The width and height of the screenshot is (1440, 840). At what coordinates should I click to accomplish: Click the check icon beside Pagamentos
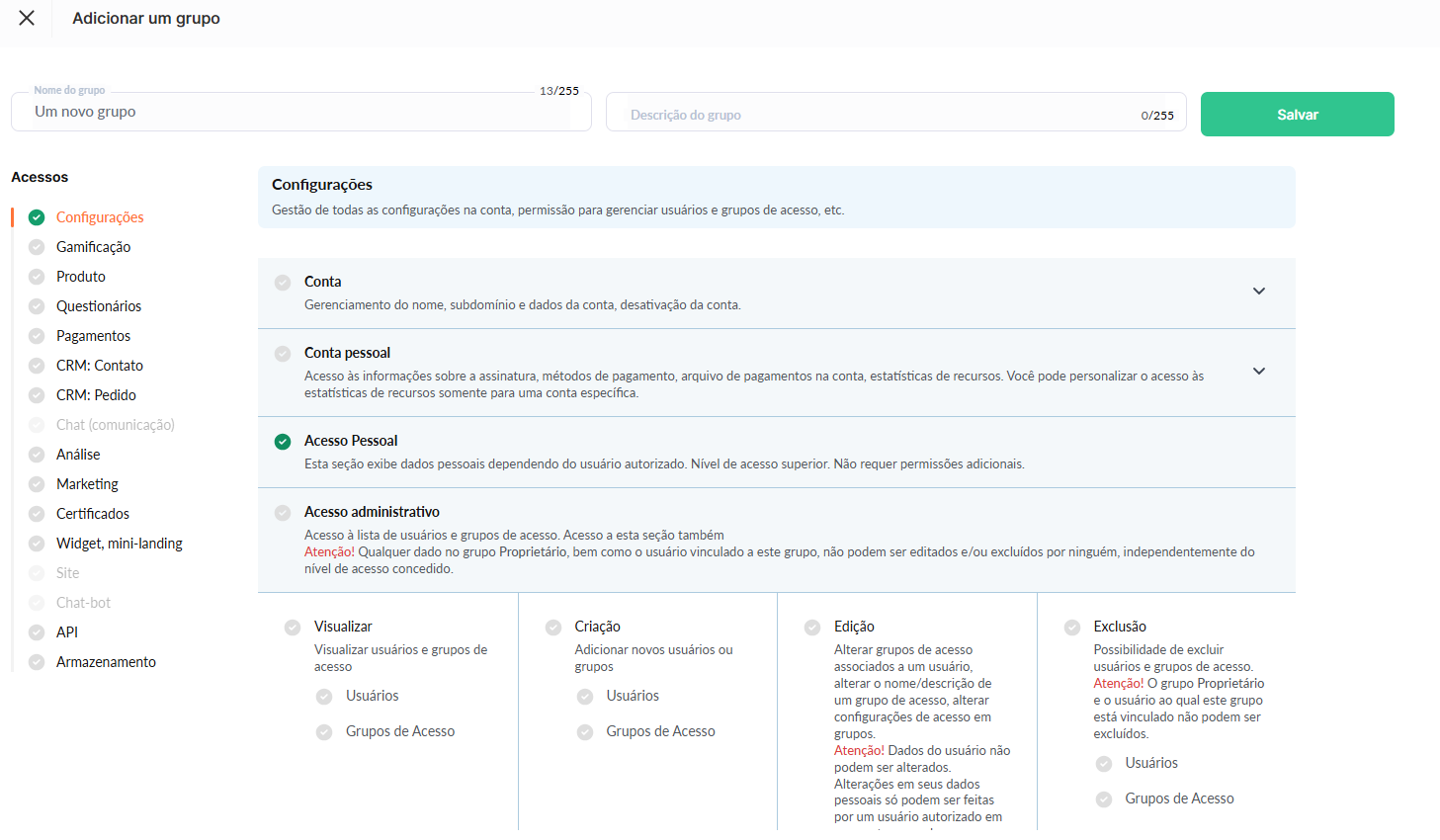tap(37, 336)
